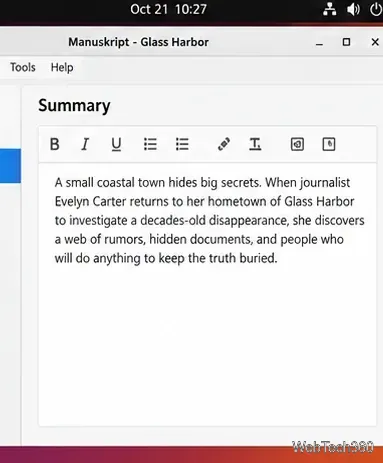The image size is (383, 463).
Task: Minimize the Manuskript window
Action: (319, 43)
